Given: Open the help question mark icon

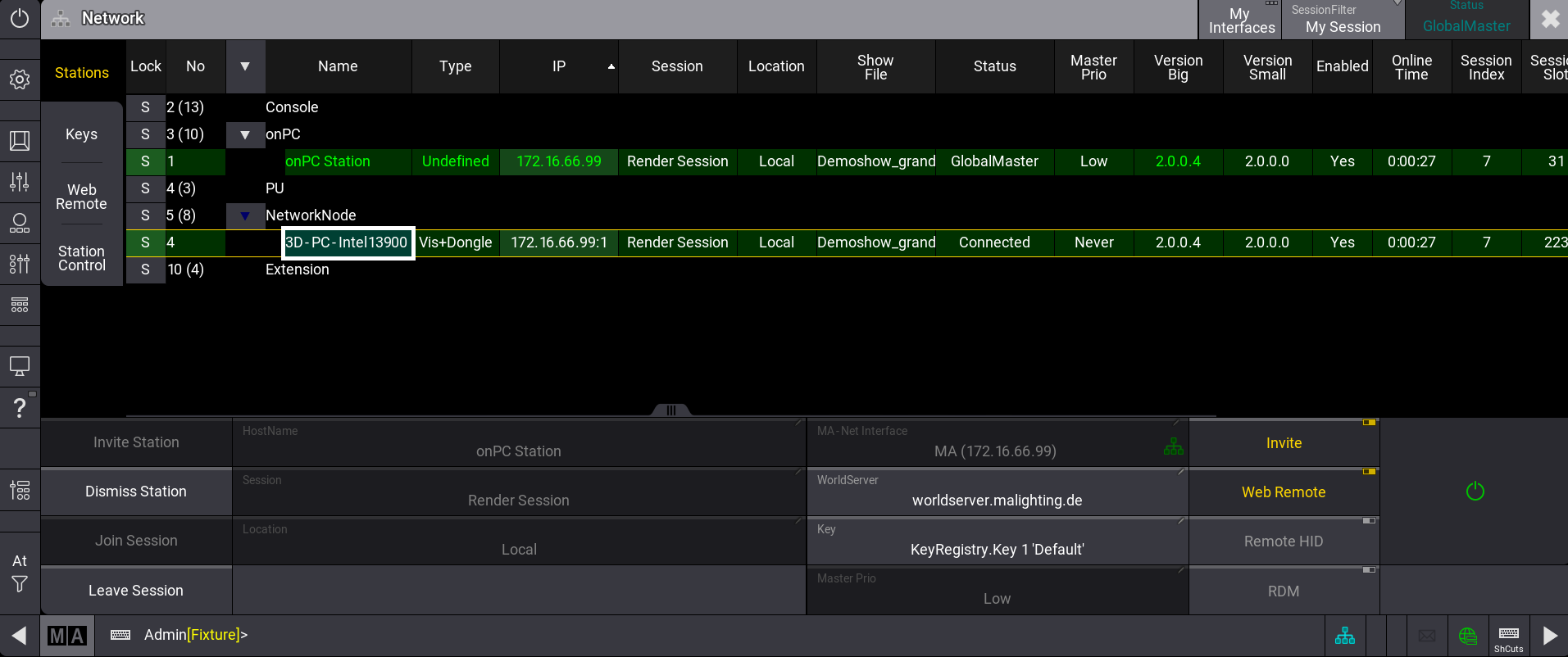Looking at the screenshot, I should click(x=20, y=407).
